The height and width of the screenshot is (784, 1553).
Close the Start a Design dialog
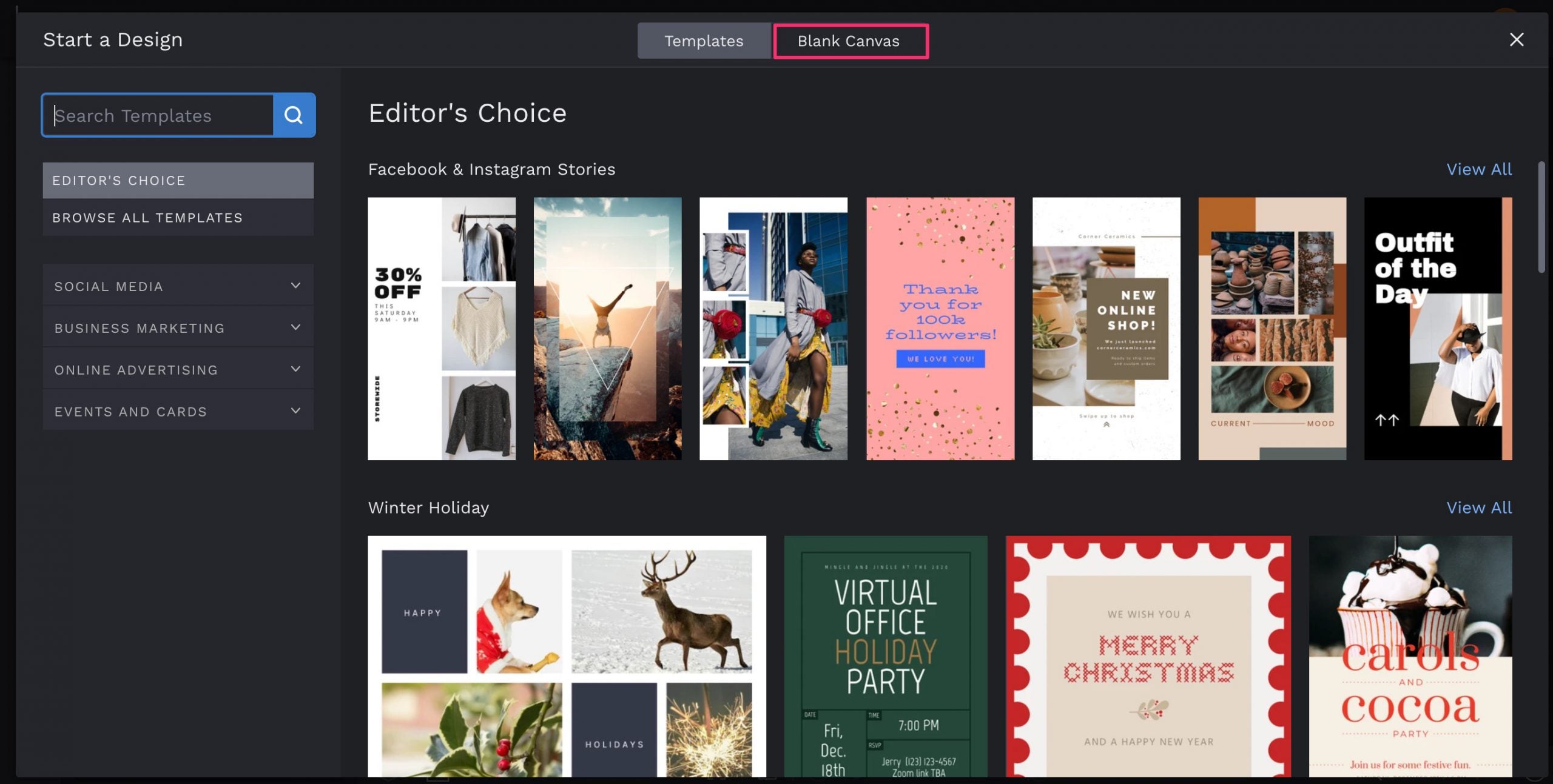click(1517, 39)
